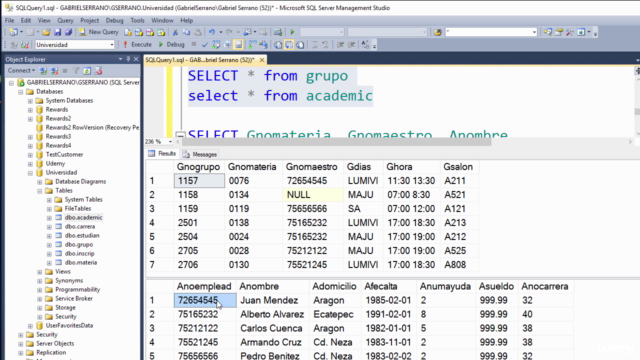Click the New Query button
This screenshot has width=640, height=360.
pos(98,32)
